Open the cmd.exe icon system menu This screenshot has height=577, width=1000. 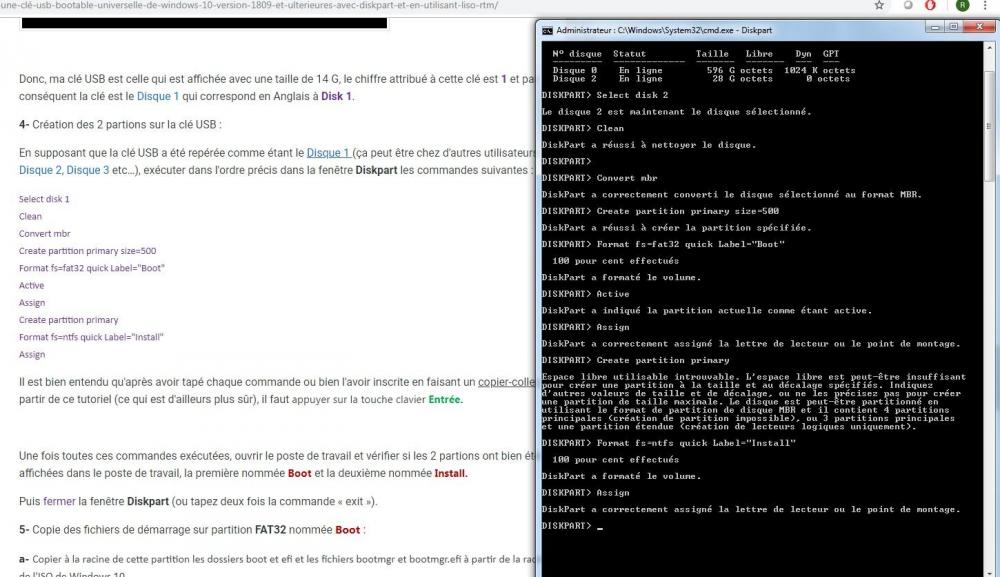(x=547, y=31)
